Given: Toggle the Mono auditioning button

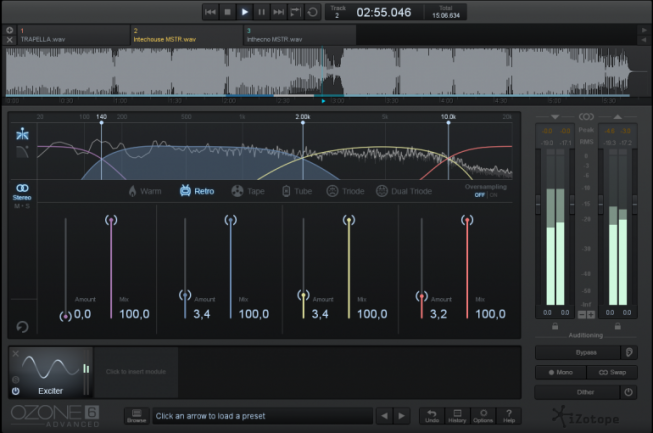Looking at the screenshot, I should (560, 372).
